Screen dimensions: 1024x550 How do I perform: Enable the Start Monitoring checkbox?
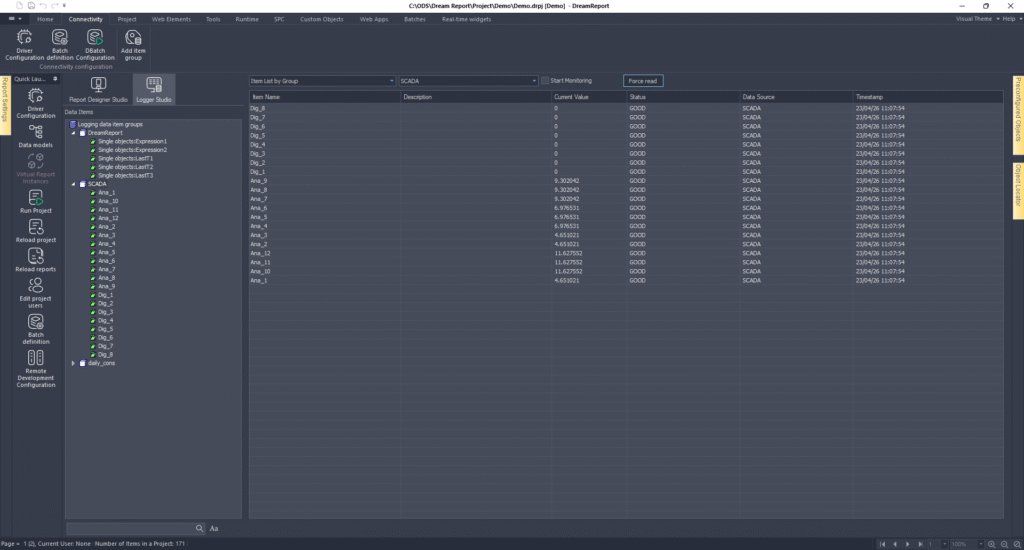tap(545, 81)
